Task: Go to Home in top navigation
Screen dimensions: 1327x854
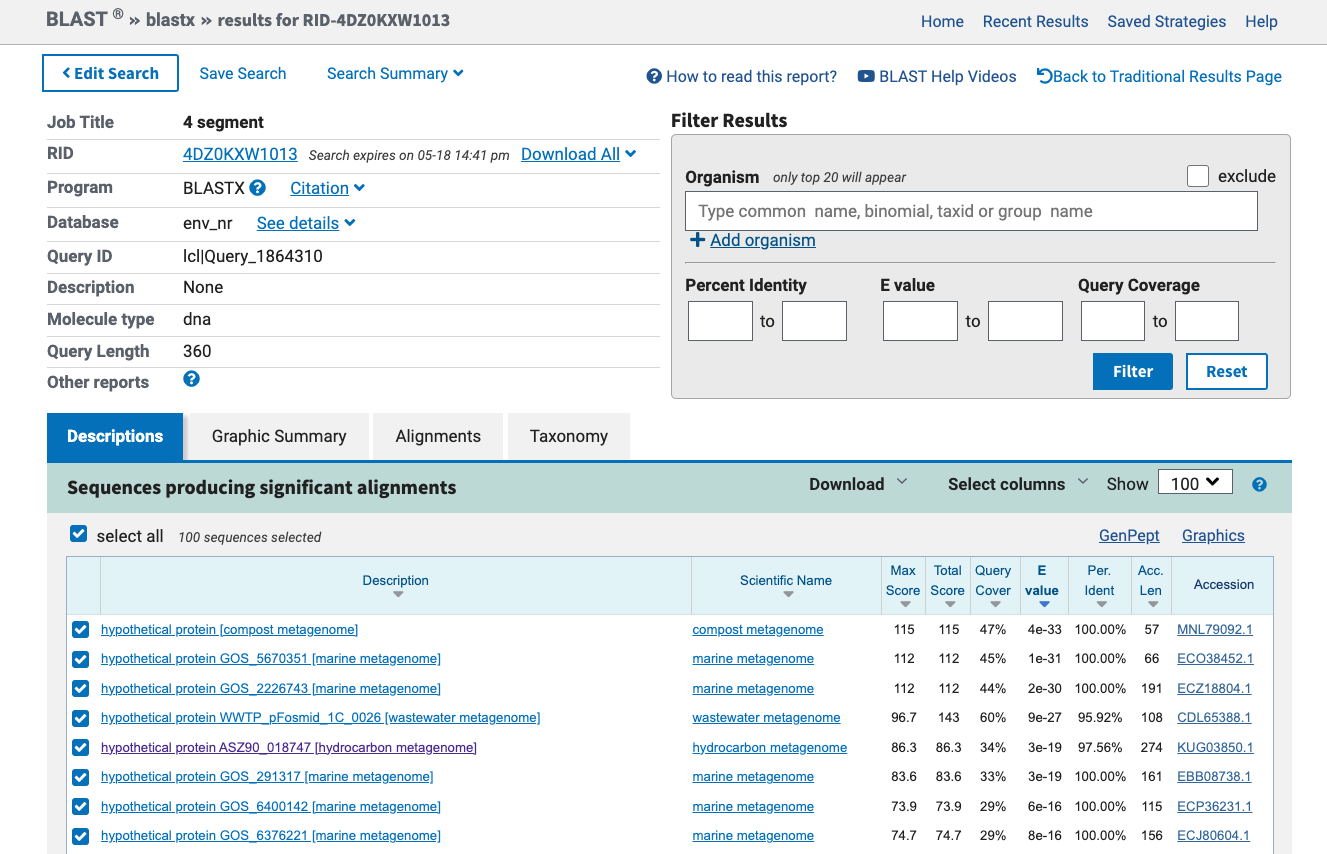Action: pyautogui.click(x=942, y=21)
